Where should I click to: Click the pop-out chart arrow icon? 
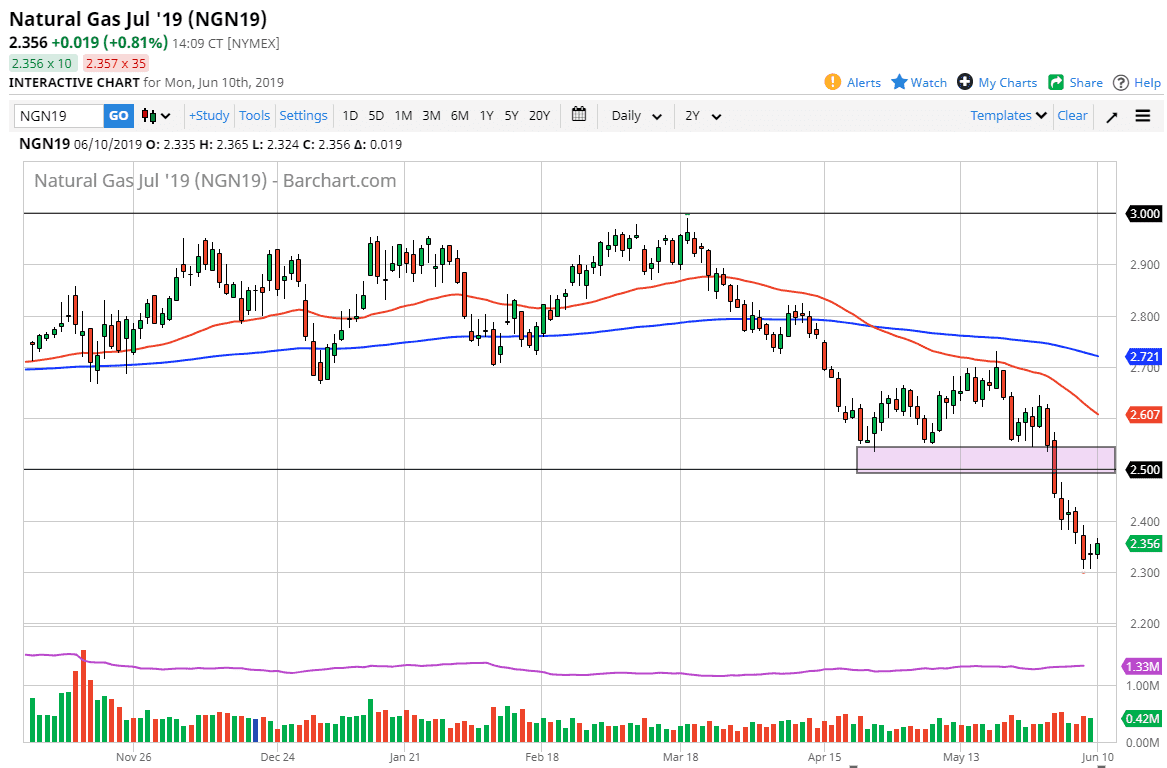[1112, 116]
